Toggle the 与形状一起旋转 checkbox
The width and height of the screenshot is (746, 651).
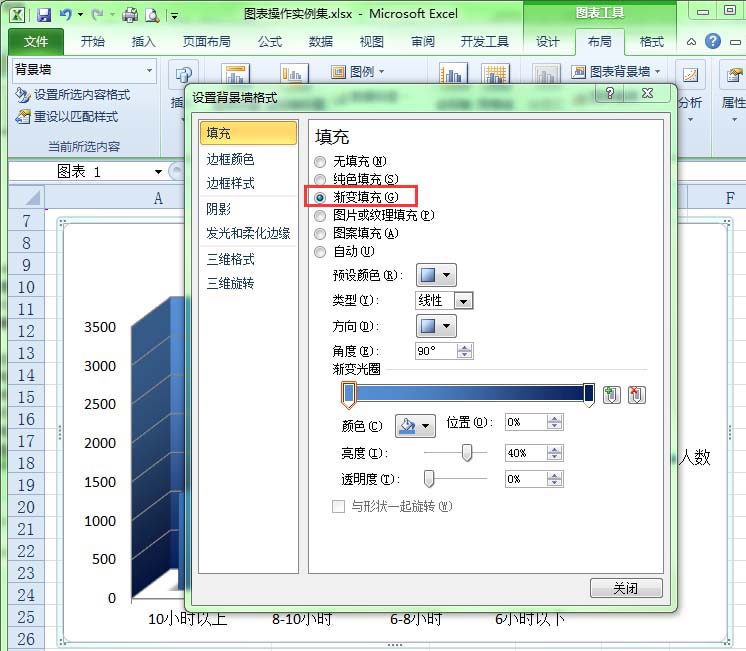(338, 506)
